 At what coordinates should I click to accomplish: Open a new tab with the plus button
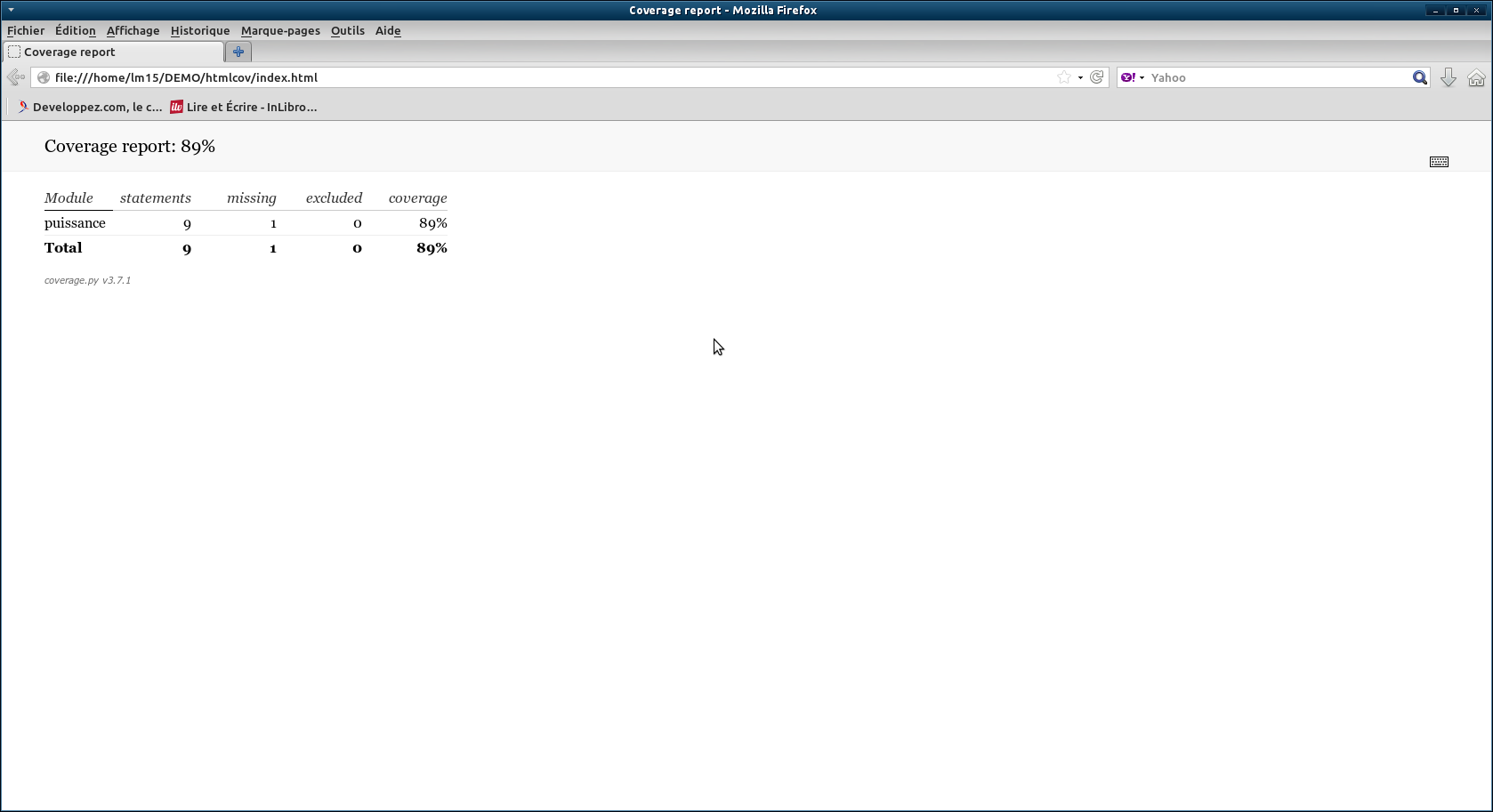point(238,52)
